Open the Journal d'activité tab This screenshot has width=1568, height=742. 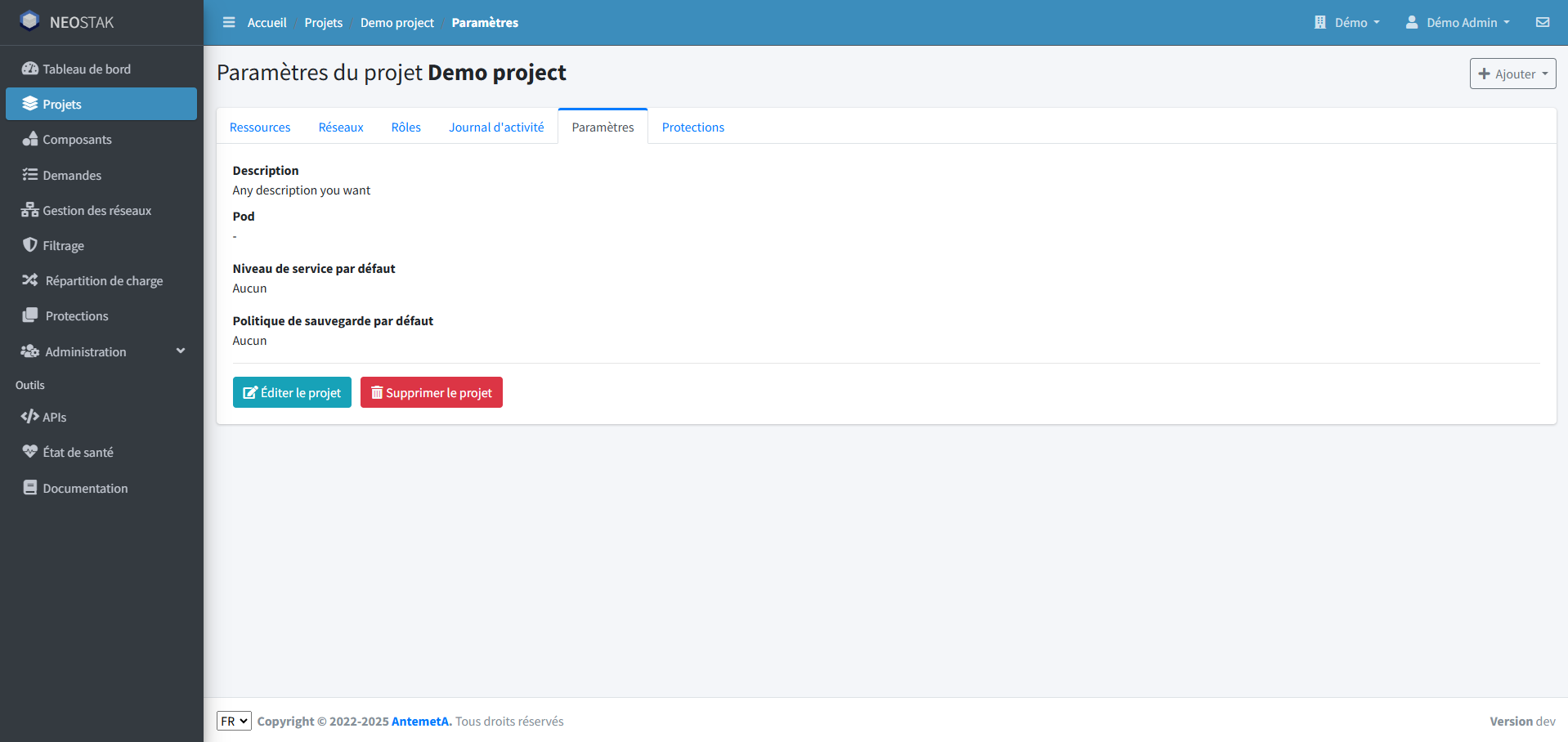496,127
